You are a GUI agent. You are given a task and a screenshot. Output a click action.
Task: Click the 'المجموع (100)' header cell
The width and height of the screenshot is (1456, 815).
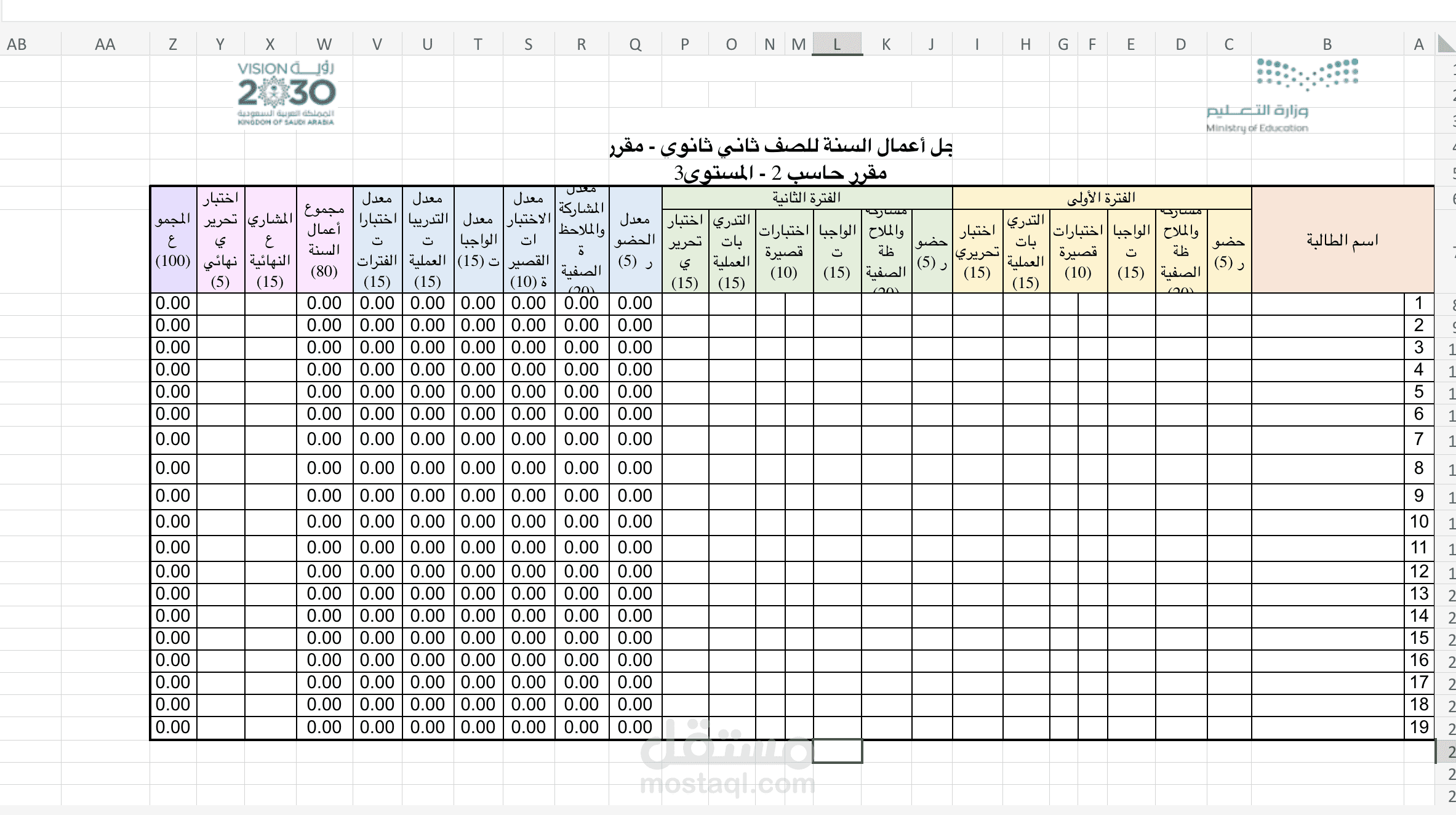(x=173, y=239)
